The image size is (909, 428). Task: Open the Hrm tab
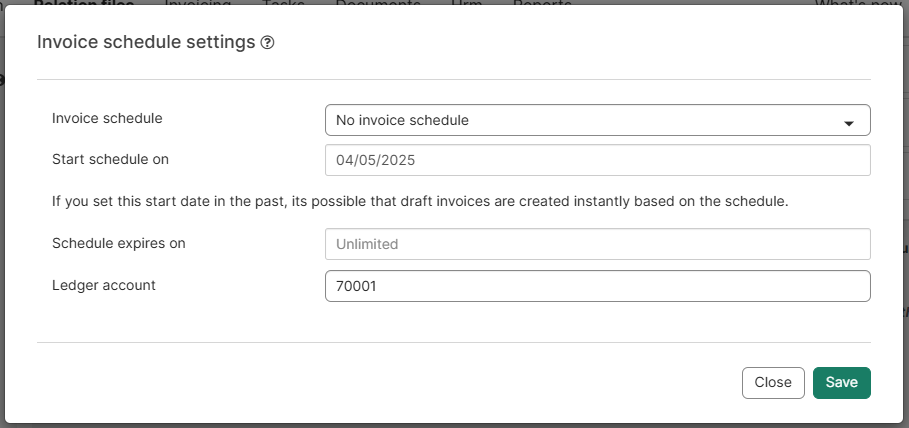tap(466, 4)
